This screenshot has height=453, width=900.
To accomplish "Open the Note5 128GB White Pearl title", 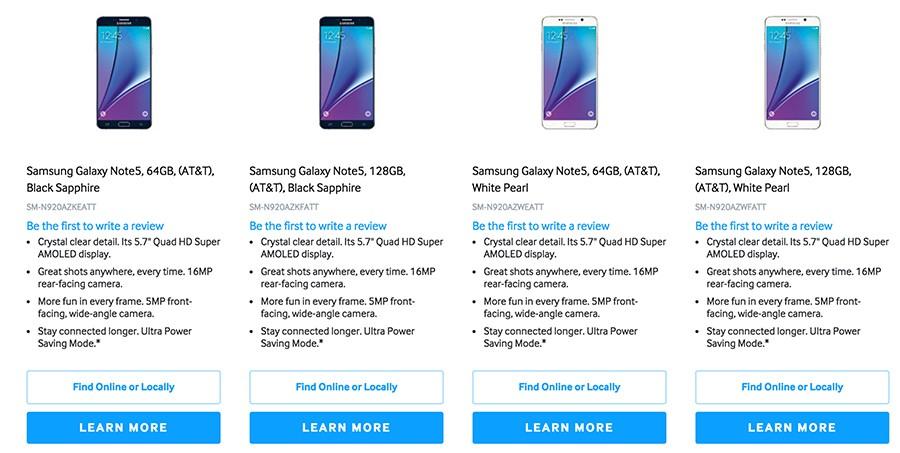I will 773,179.
